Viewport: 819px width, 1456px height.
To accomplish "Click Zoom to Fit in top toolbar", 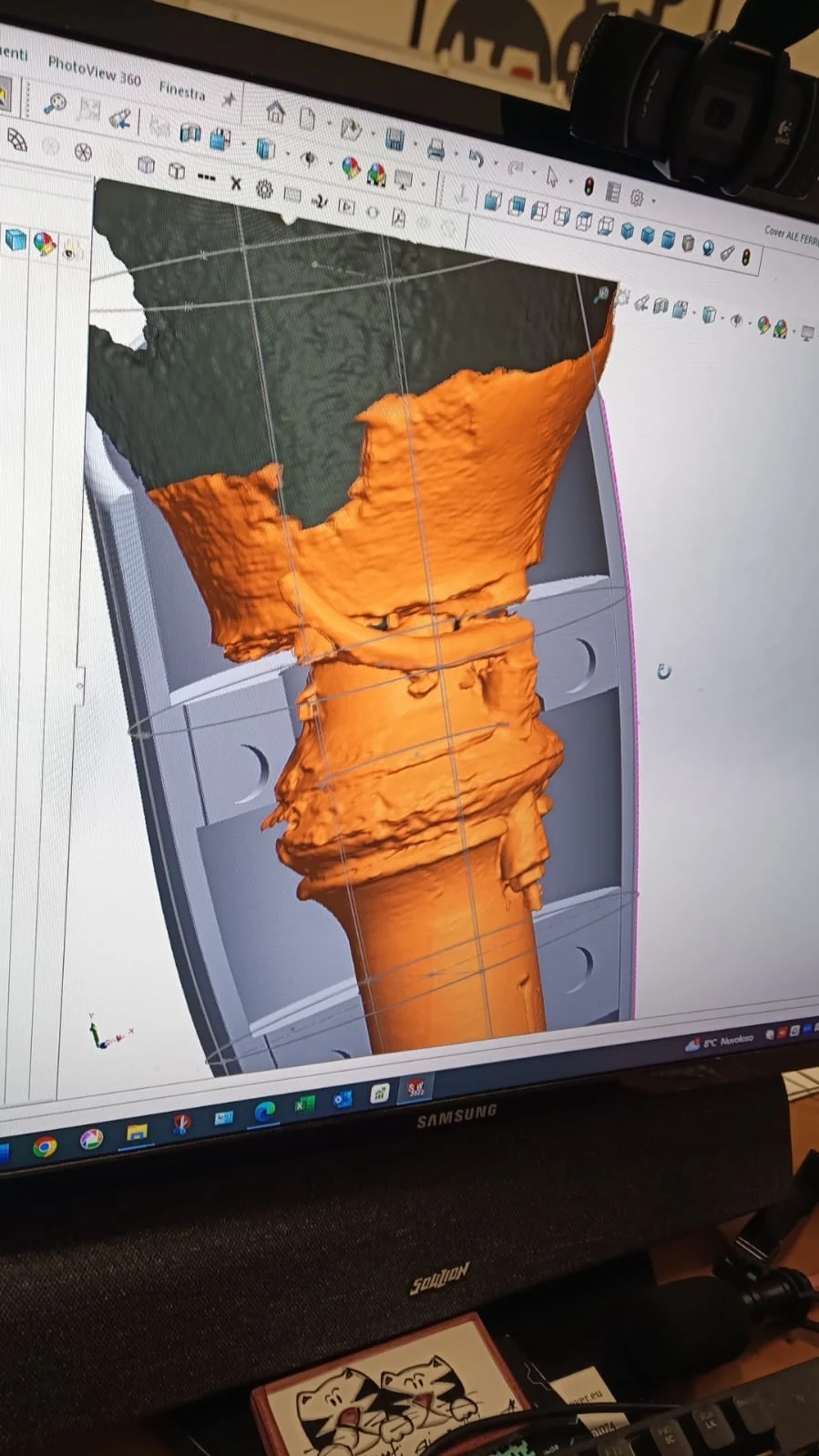I will (55, 102).
